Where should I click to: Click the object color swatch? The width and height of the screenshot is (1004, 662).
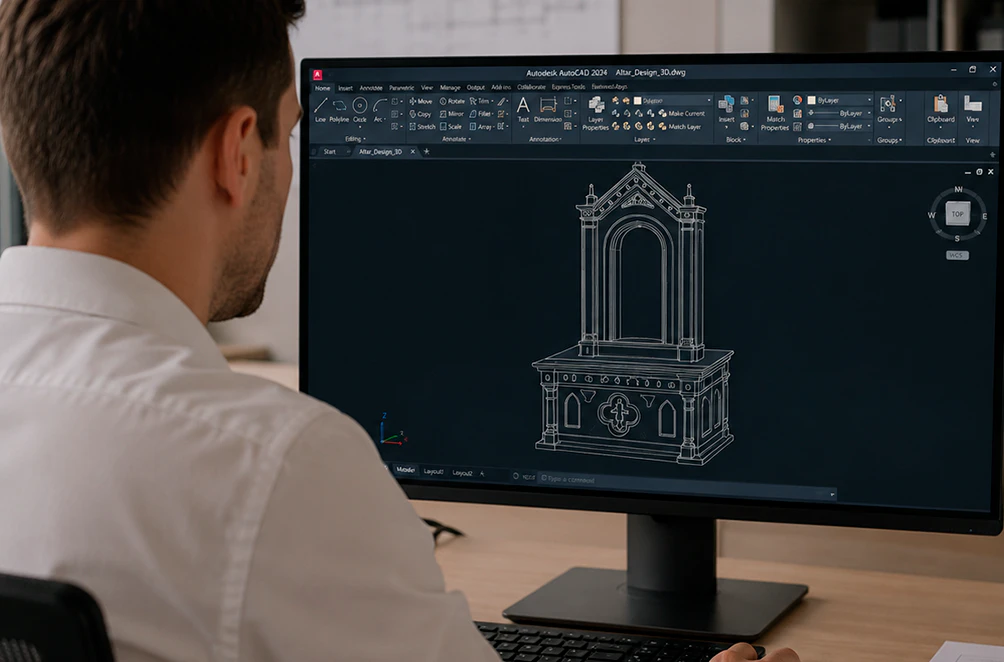coord(811,100)
